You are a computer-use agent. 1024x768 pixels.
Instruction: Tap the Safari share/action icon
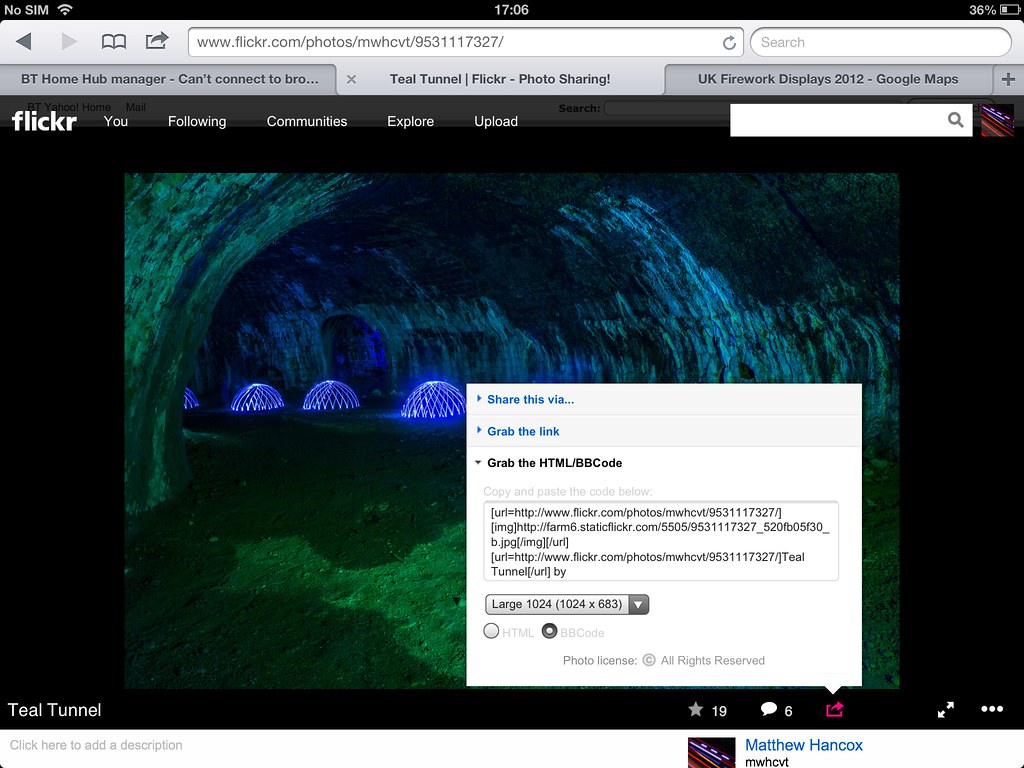pos(157,41)
